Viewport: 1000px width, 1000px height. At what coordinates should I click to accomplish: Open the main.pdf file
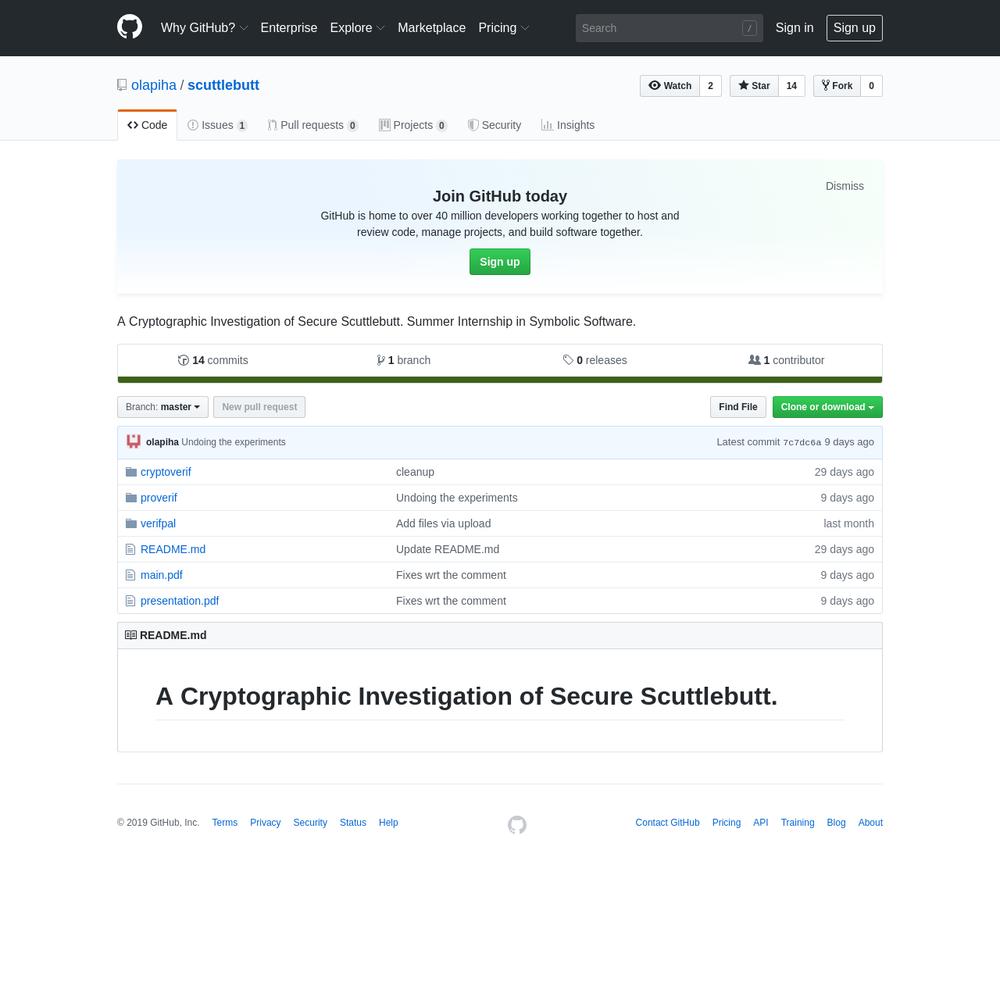[x=161, y=575]
